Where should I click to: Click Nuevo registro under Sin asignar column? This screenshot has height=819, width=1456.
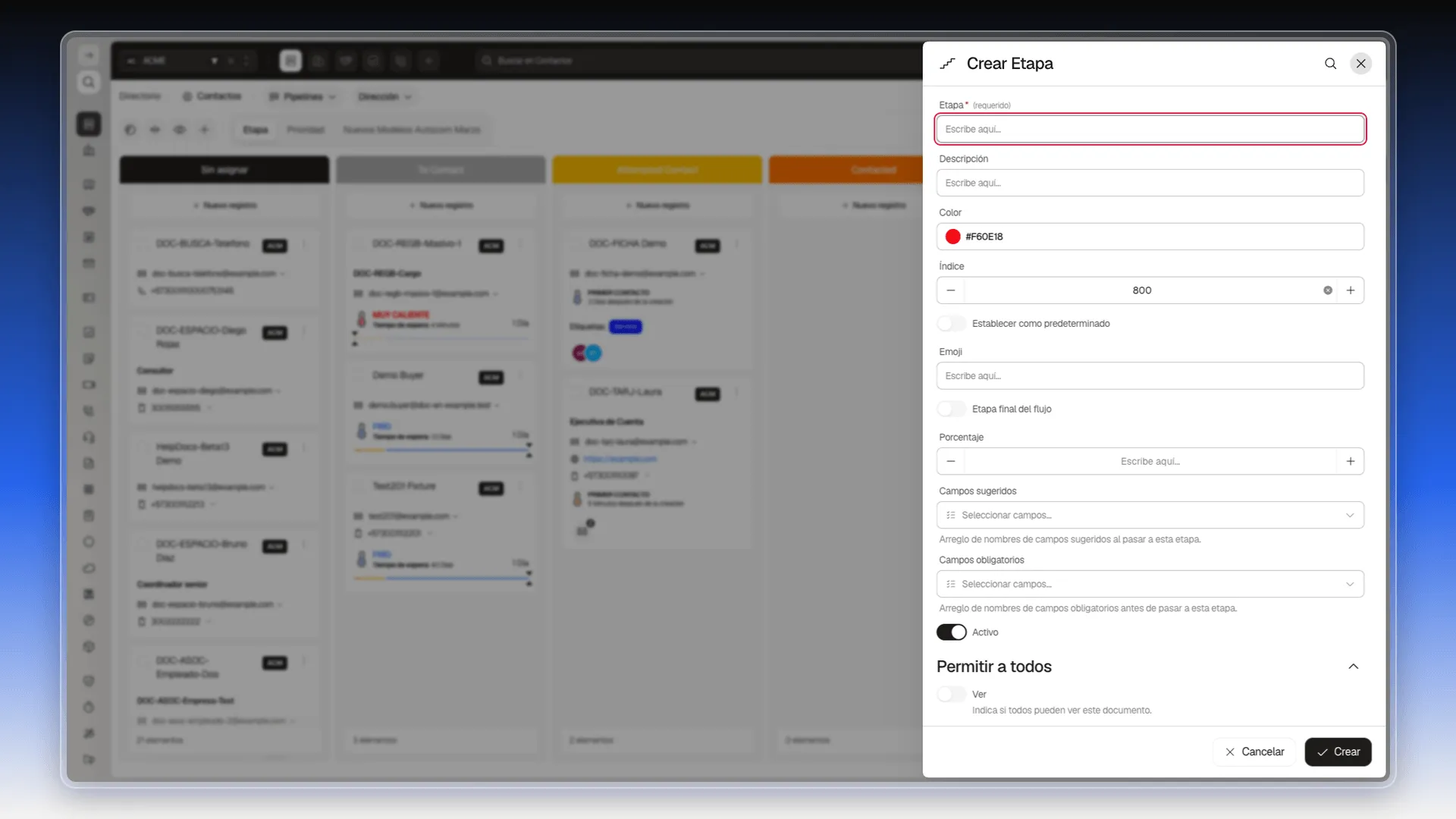click(224, 206)
